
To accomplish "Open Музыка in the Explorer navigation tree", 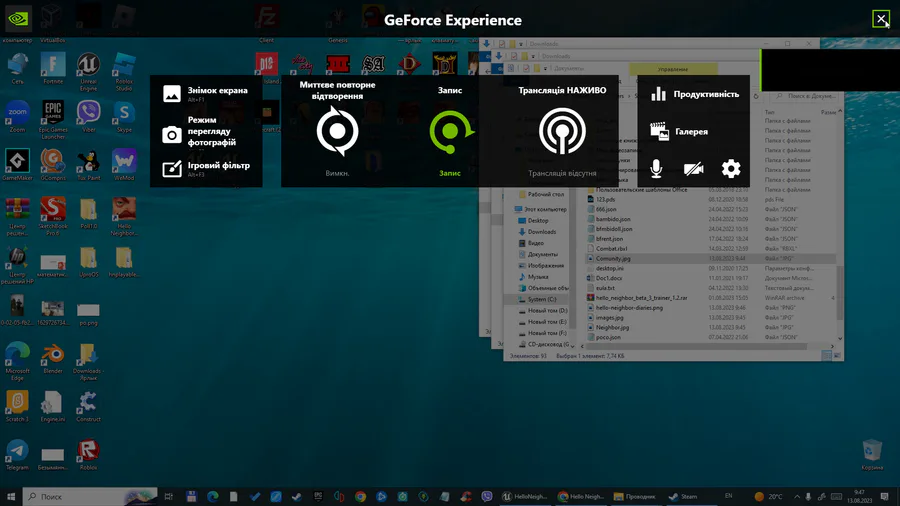I will 537,277.
